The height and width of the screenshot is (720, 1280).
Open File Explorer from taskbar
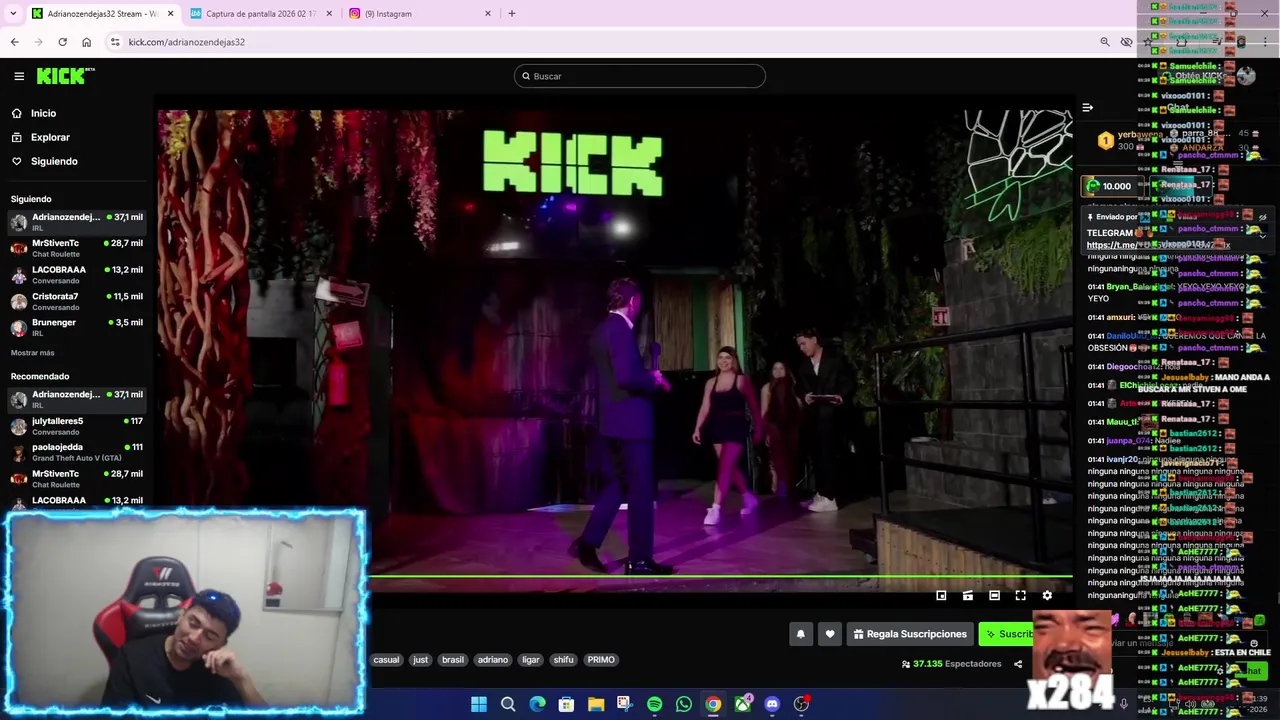click(596, 704)
